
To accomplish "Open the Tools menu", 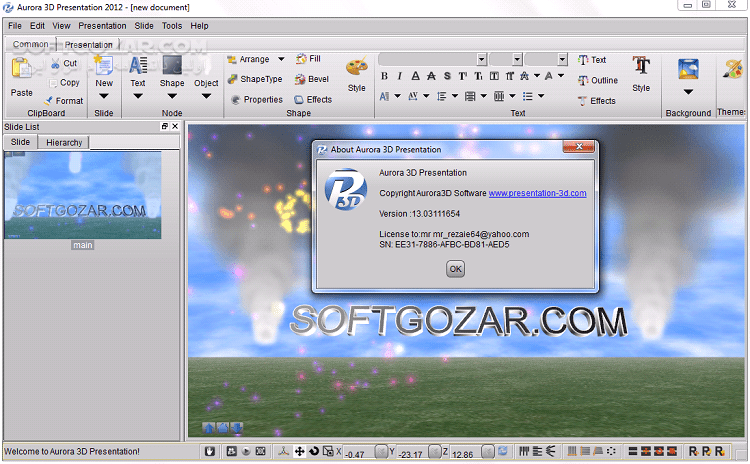I will click(x=172, y=25).
